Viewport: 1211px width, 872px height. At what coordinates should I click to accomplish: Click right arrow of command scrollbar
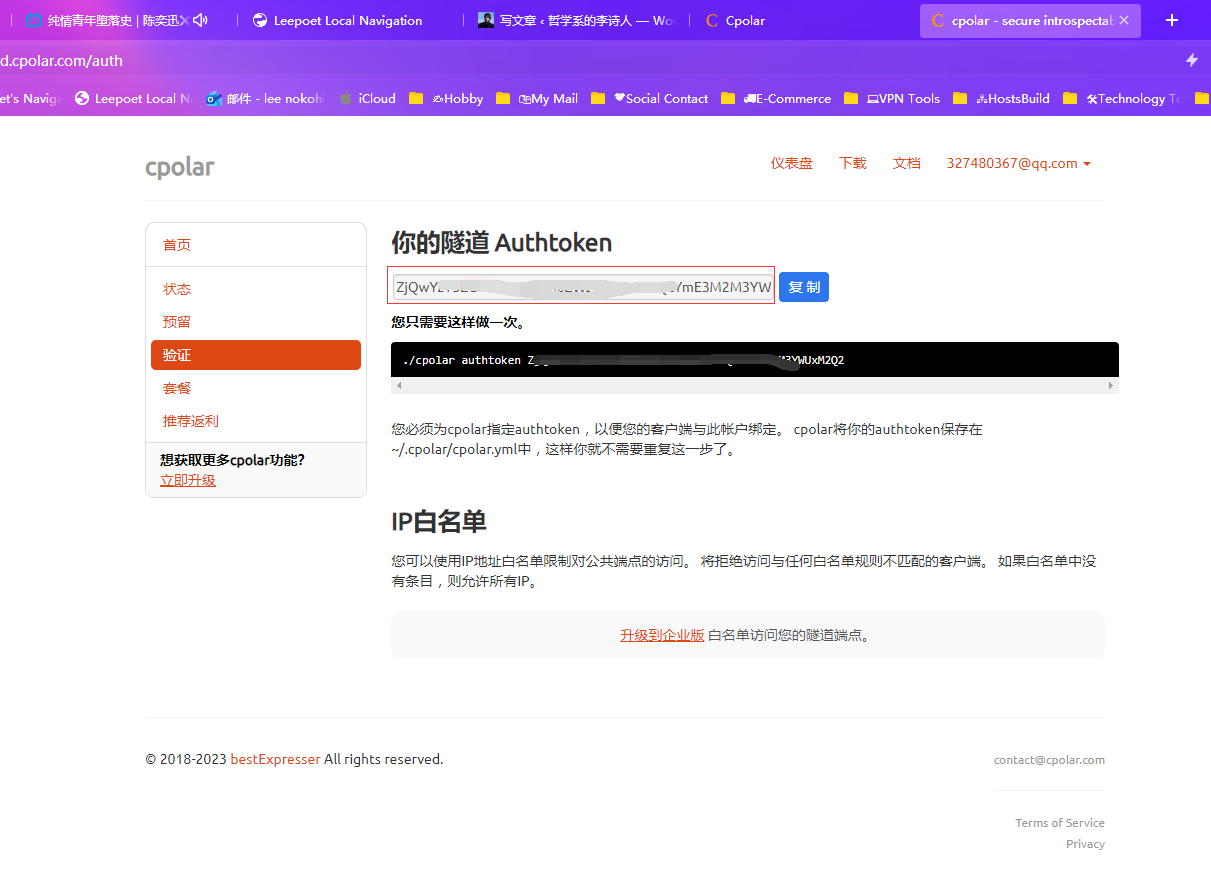pos(1110,385)
